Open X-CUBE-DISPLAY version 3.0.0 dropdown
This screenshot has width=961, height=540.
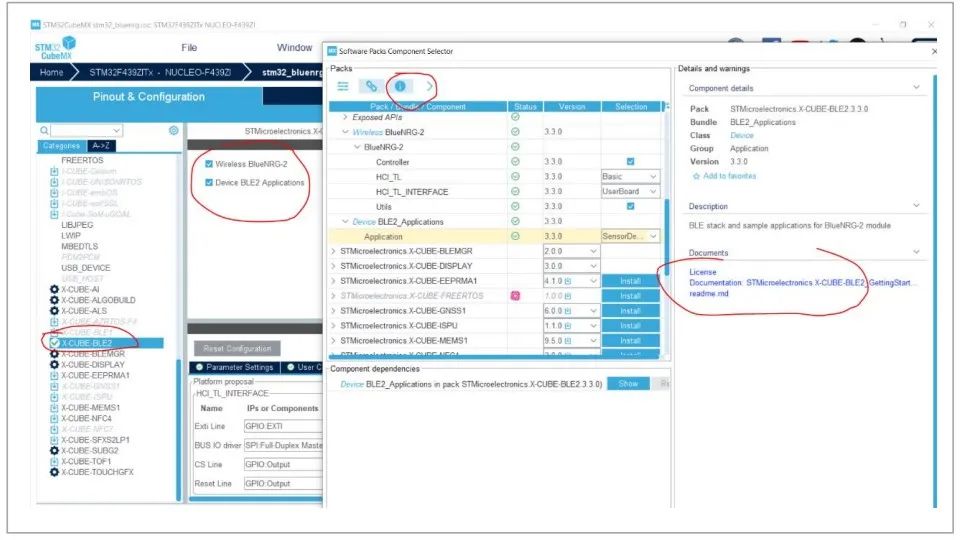coord(570,266)
